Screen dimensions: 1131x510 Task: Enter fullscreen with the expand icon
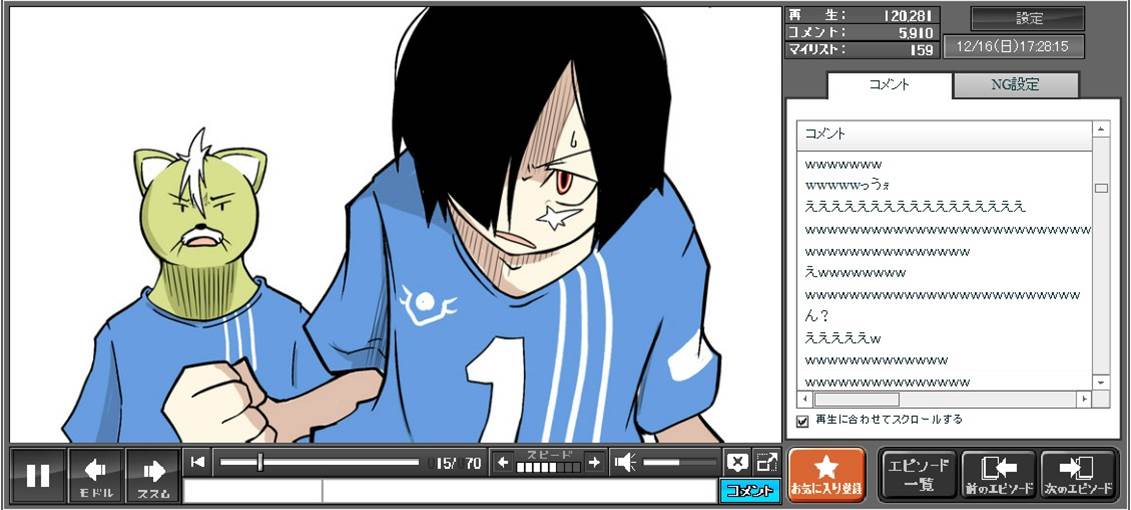[x=766, y=462]
